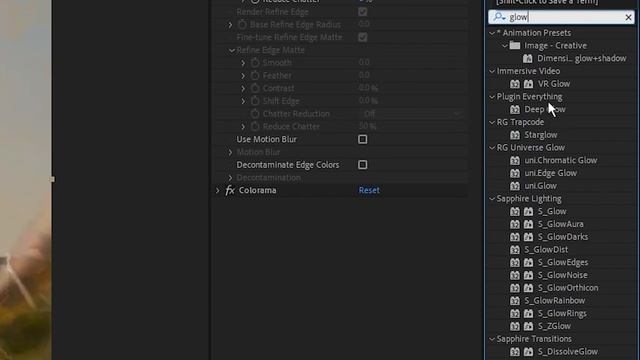Collapse the Sapphire Lighting category
The image size is (640, 360).
pyautogui.click(x=492, y=199)
